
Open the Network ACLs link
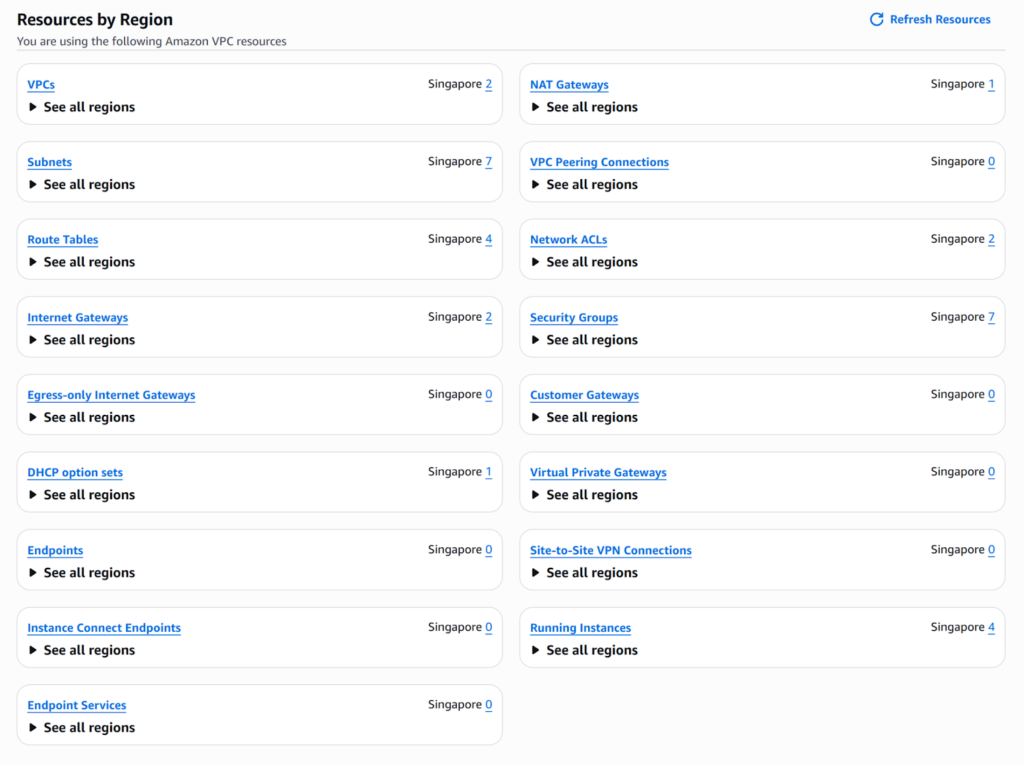pos(568,240)
